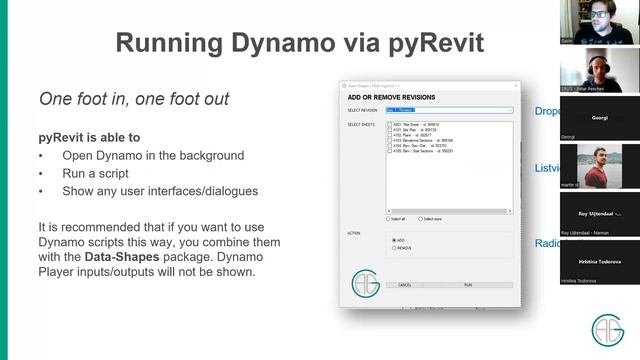Choose the Select all radio button

tap(388, 219)
